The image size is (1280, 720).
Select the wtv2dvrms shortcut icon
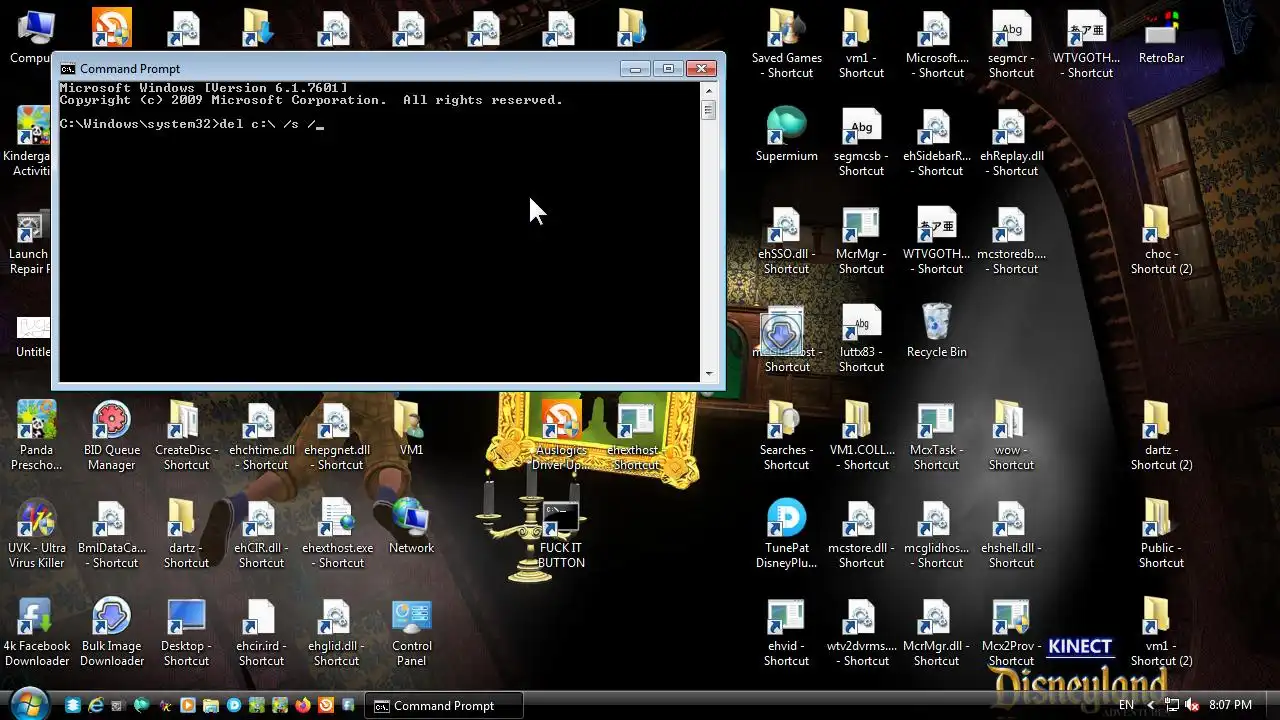[861, 632]
